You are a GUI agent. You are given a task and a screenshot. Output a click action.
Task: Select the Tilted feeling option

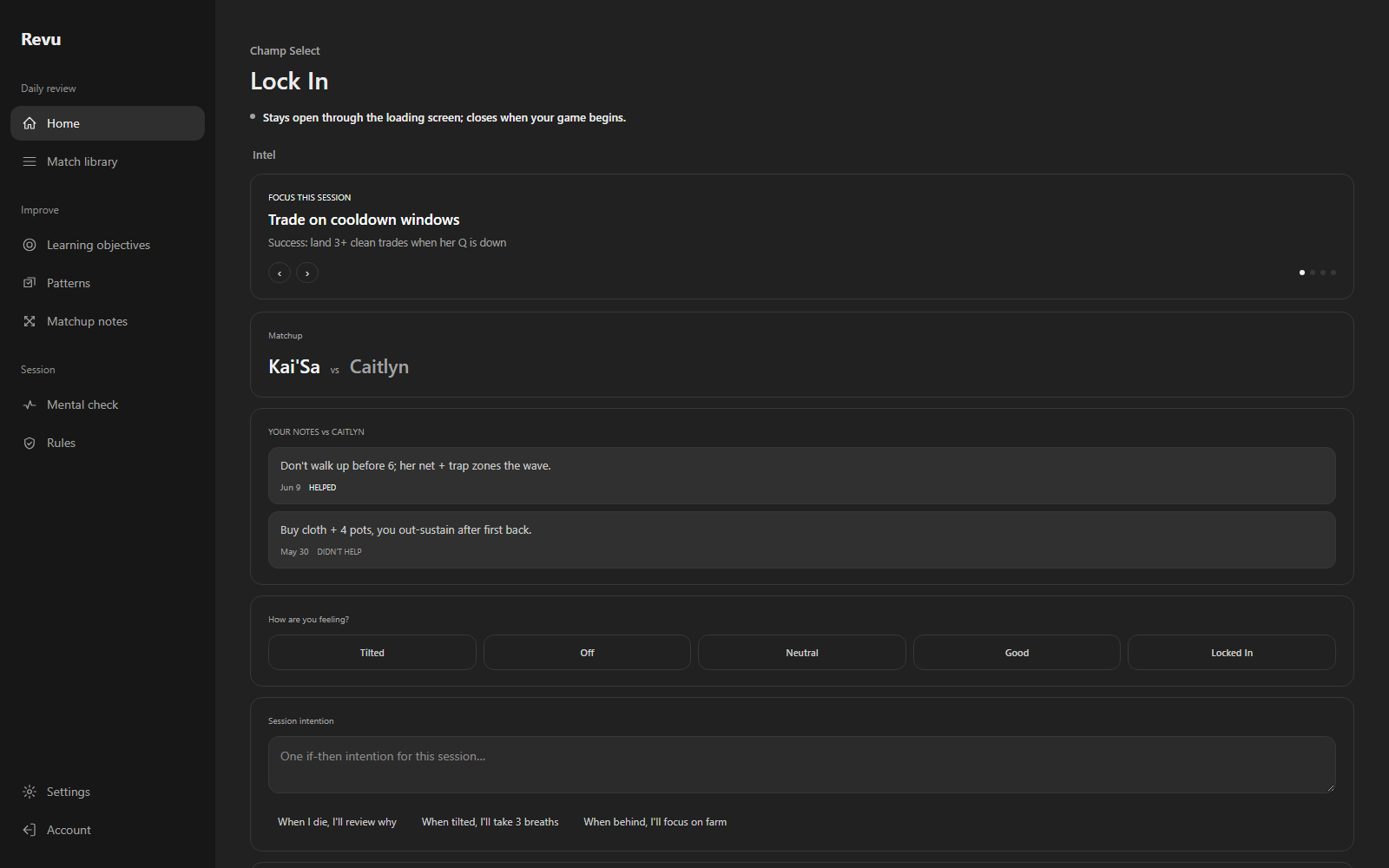pyautogui.click(x=372, y=653)
